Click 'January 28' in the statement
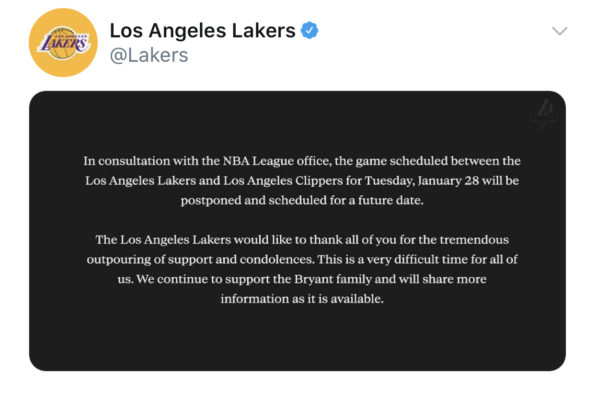 click(448, 181)
